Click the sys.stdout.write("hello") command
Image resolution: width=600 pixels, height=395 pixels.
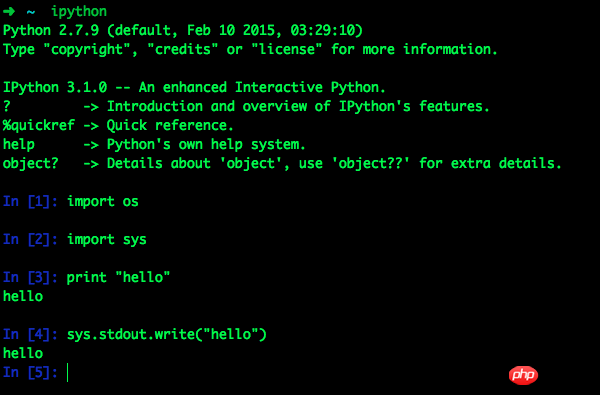pyautogui.click(x=166, y=334)
